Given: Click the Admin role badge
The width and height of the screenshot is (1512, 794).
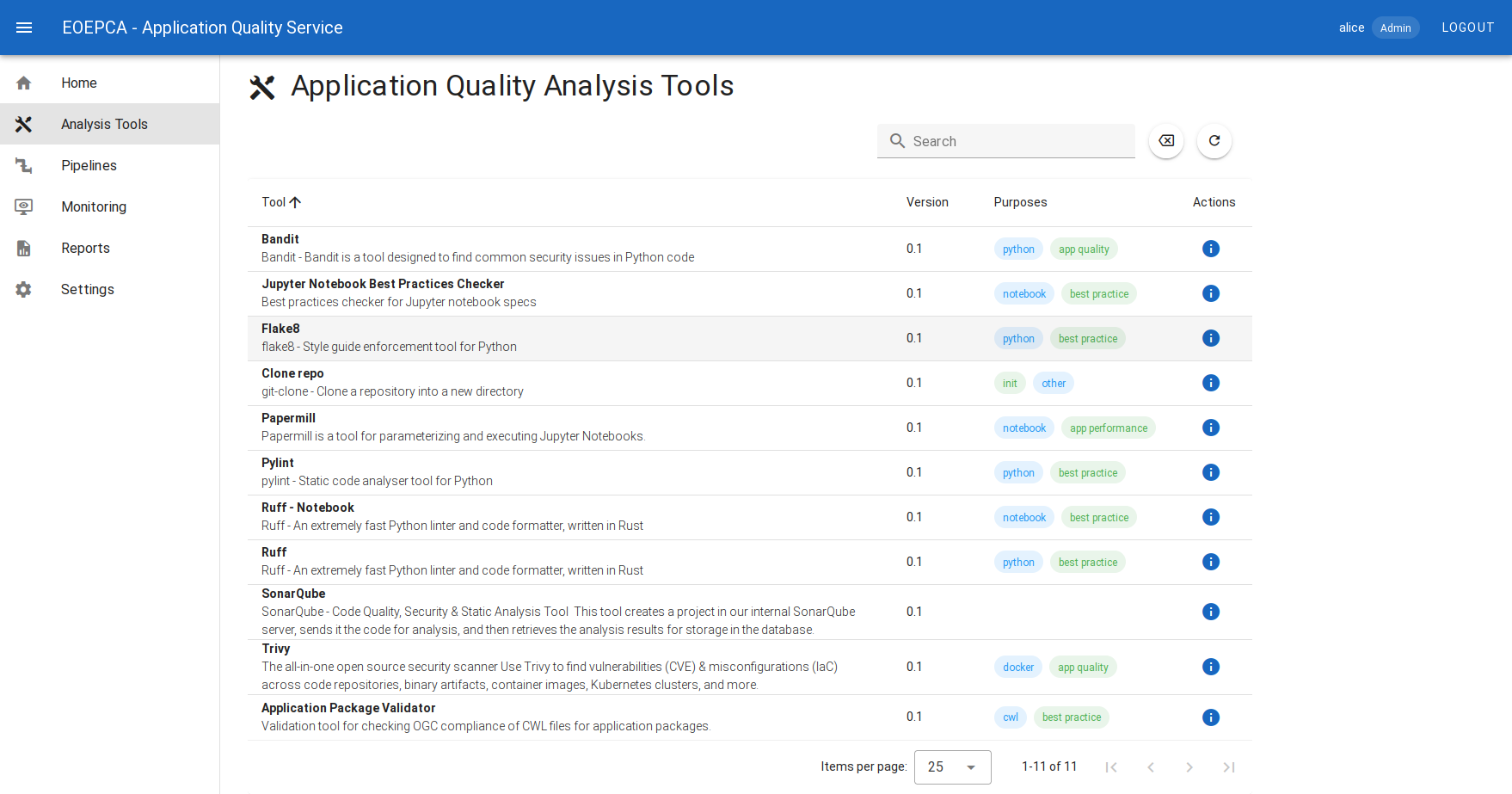Looking at the screenshot, I should [x=1395, y=28].
